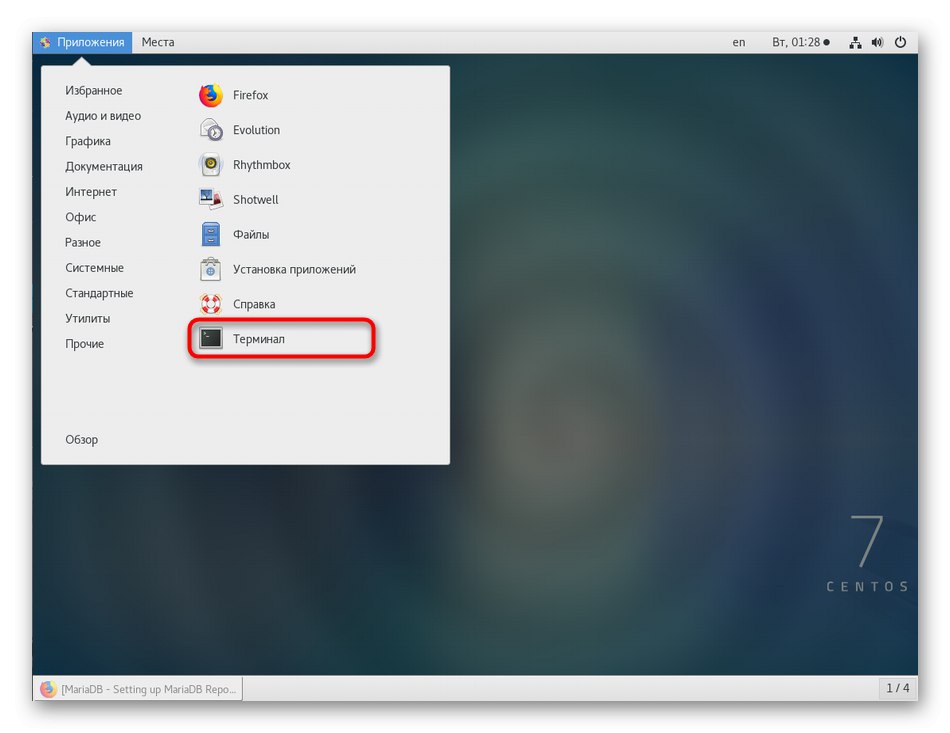Click the Evolution text label
This screenshot has width=950, height=733.
pos(256,130)
